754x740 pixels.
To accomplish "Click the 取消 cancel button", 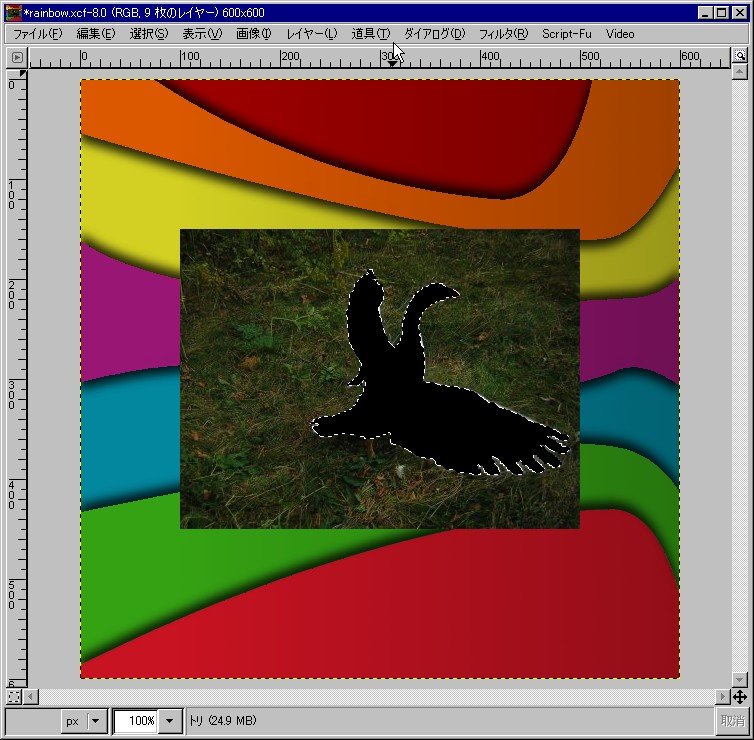I will click(x=732, y=720).
